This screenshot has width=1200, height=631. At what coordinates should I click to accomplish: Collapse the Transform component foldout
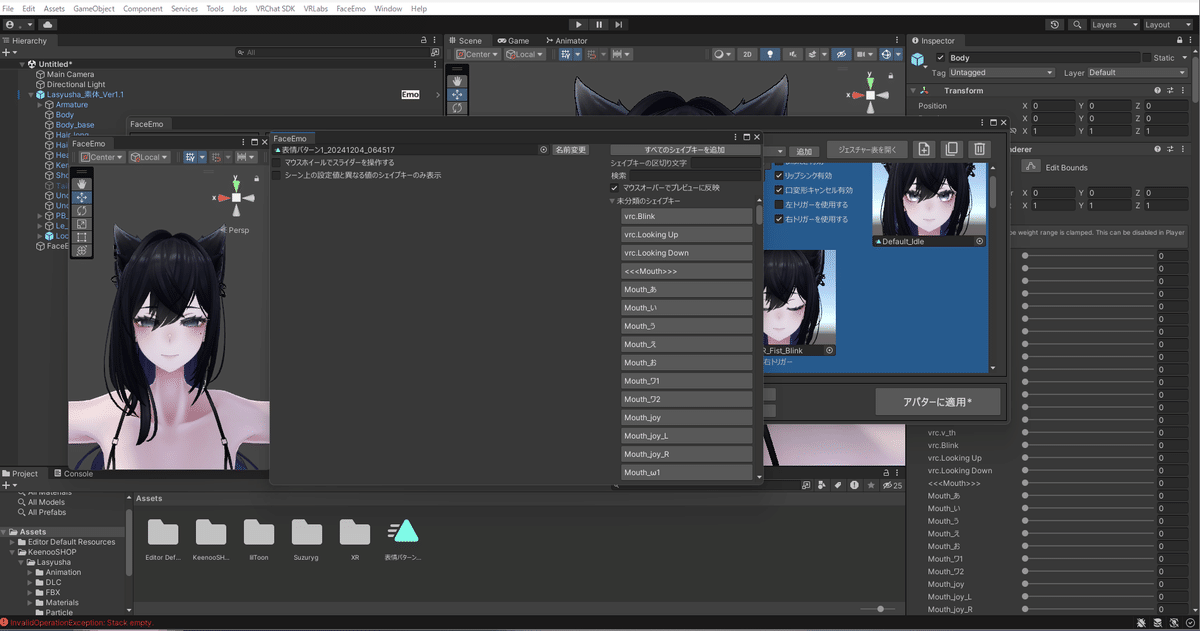click(x=915, y=90)
